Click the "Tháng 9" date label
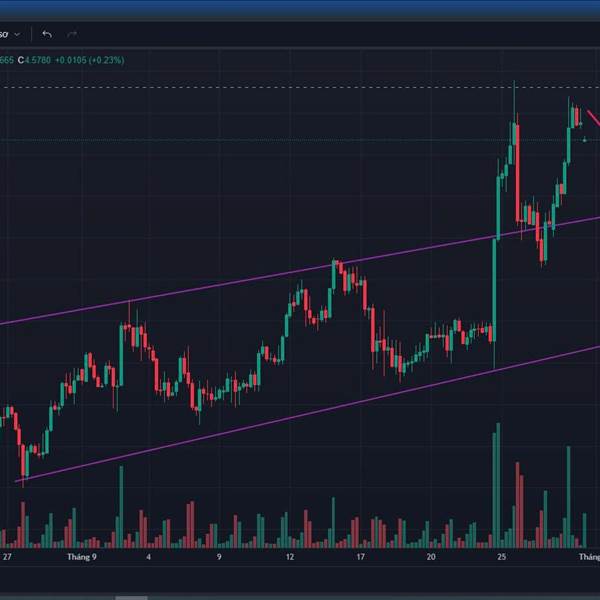The width and height of the screenshot is (600, 600). tap(82, 557)
